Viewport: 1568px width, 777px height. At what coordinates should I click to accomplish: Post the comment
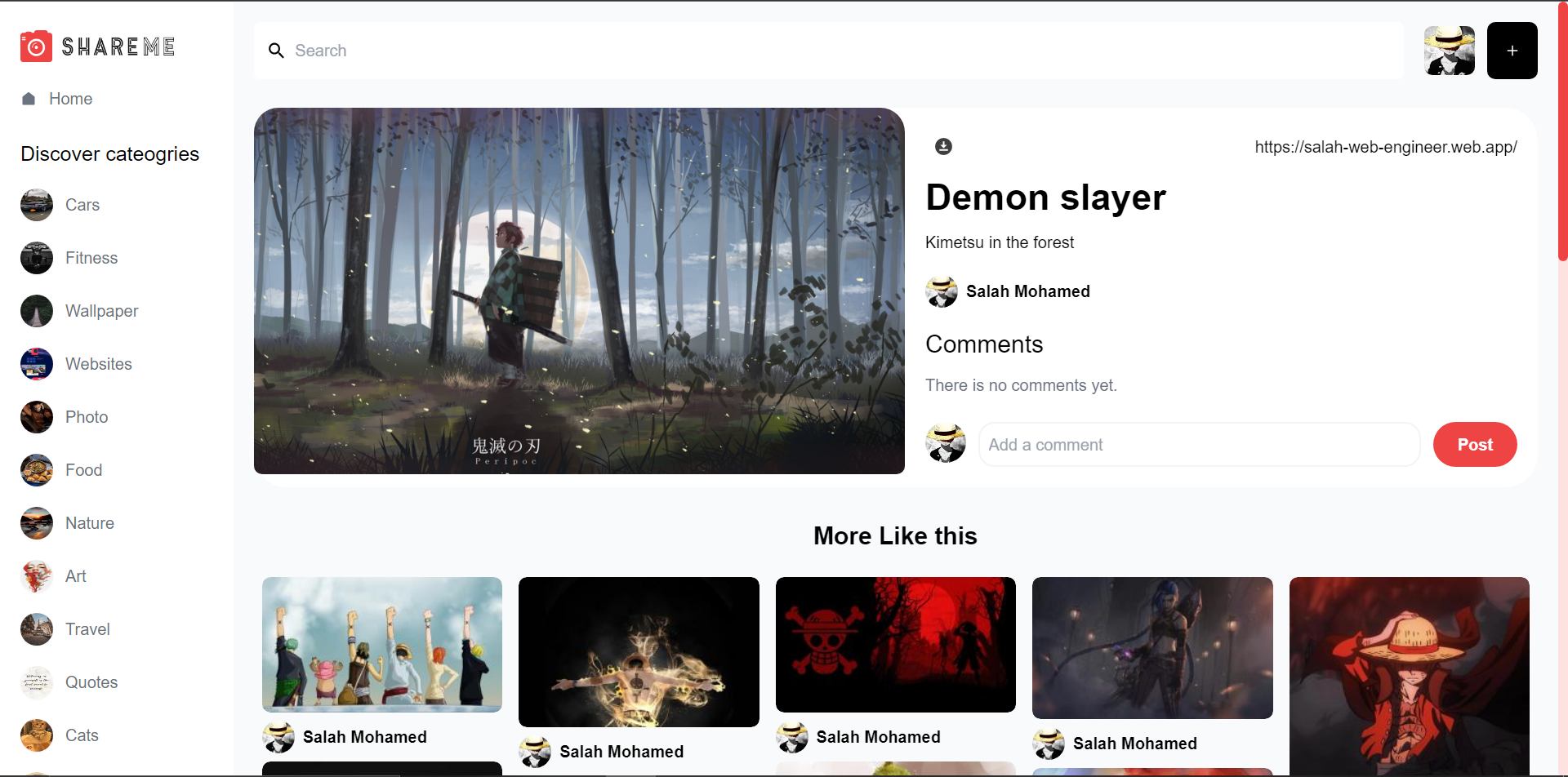[x=1475, y=444]
